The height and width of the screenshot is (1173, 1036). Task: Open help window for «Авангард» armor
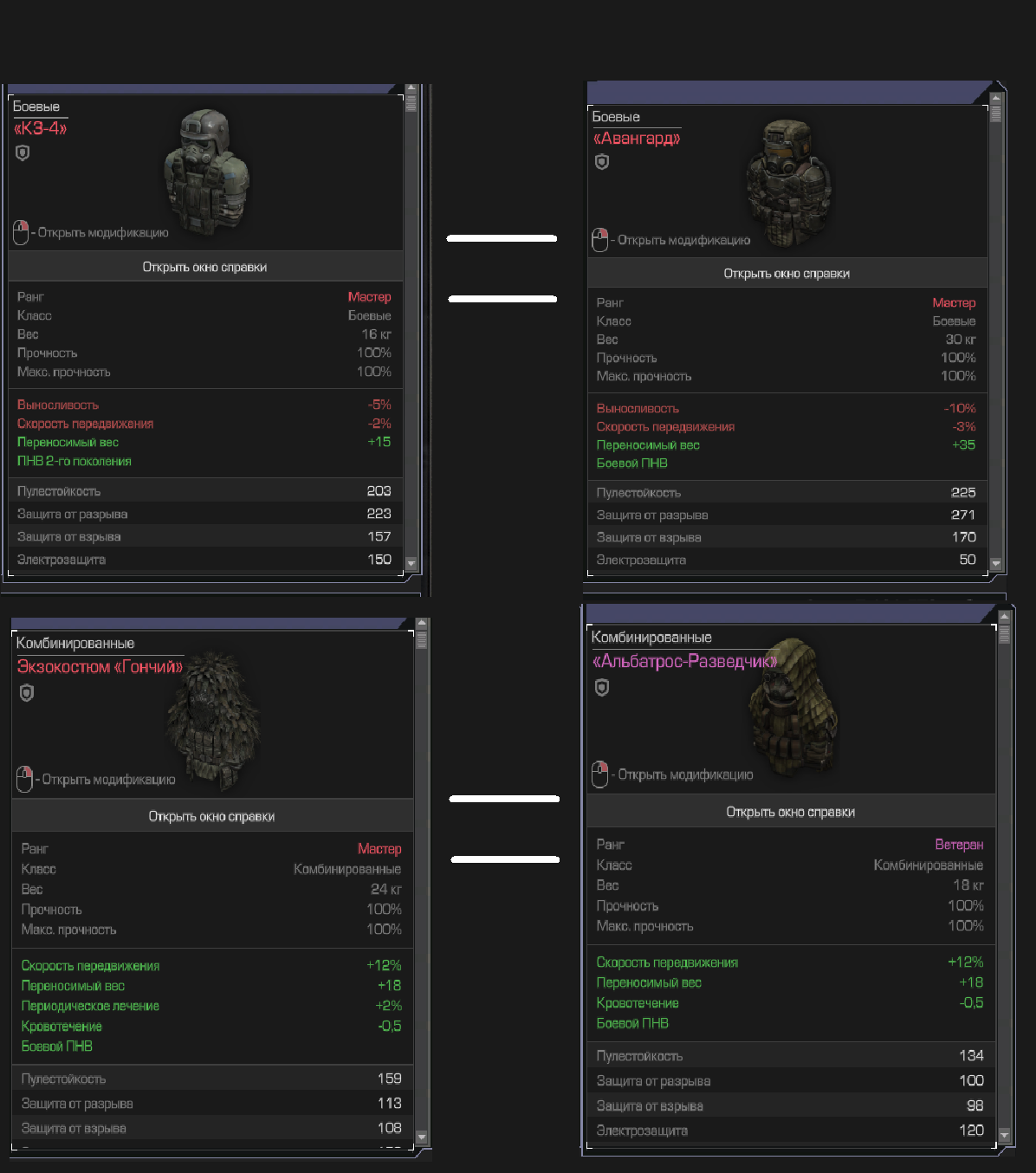(787, 274)
